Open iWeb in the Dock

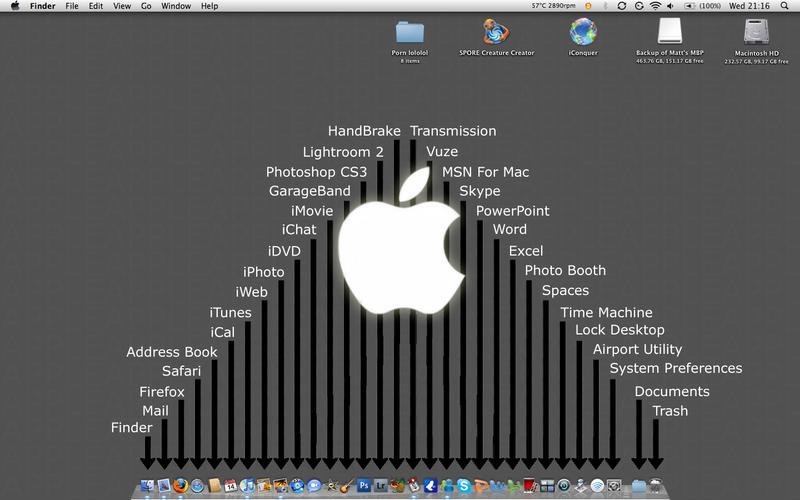264,485
